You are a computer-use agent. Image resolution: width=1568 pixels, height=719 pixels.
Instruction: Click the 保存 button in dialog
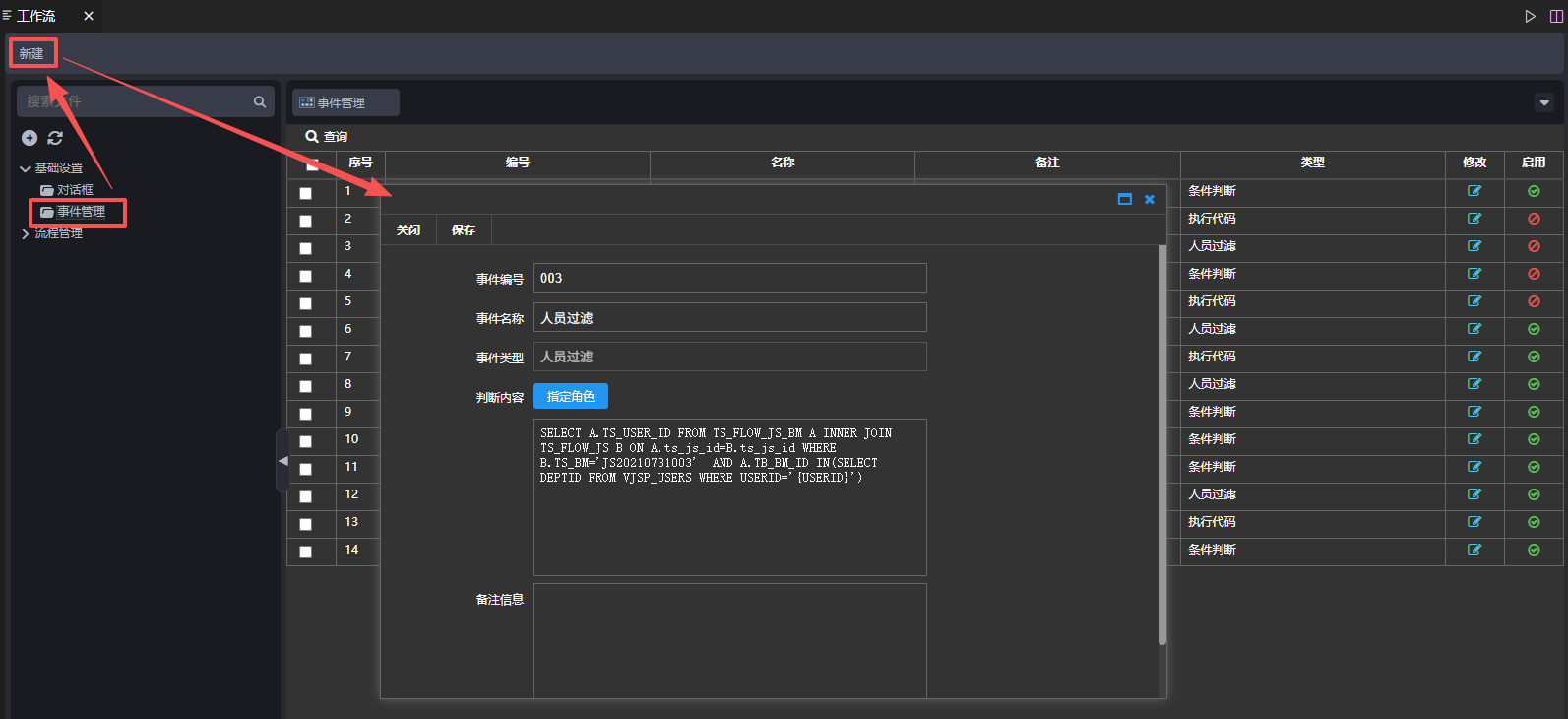pos(464,230)
